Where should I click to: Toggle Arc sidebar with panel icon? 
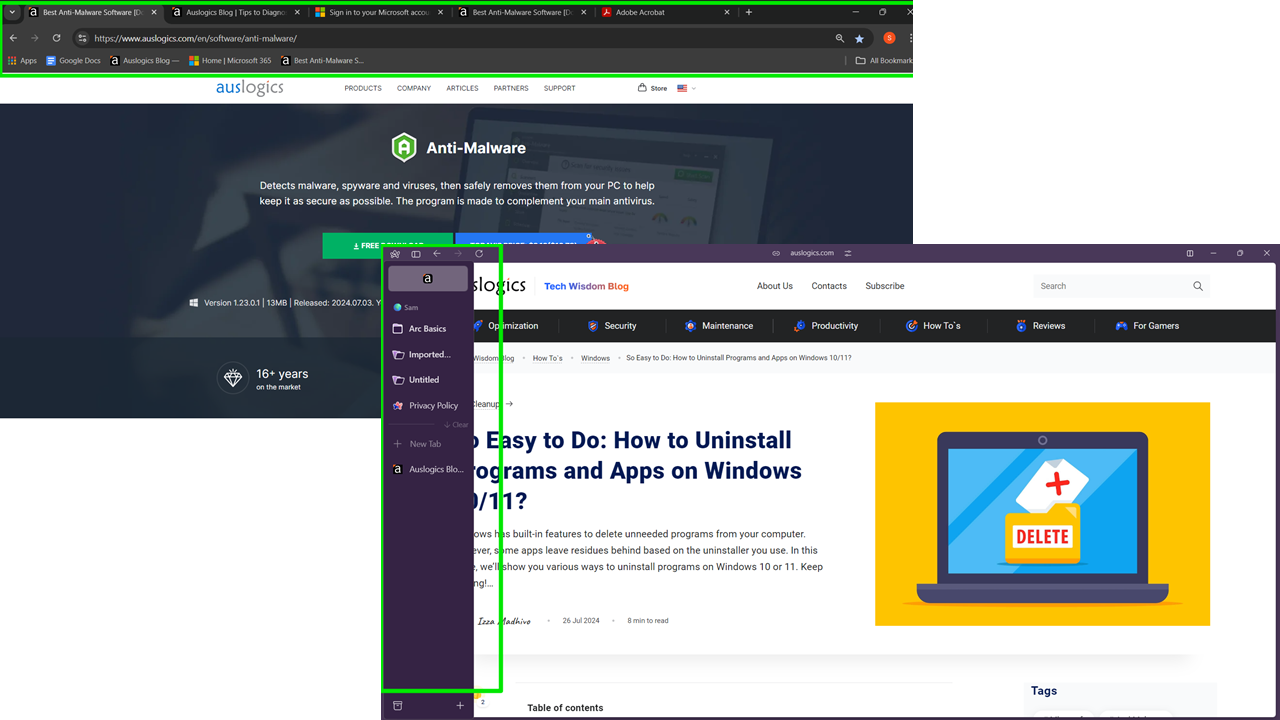(x=416, y=254)
